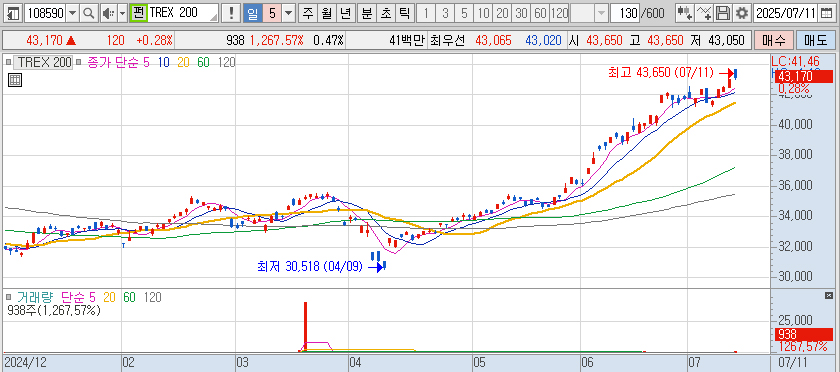This screenshot has width=840, height=372.
Task: Click the TREX 200 chart legend label
Action: click(43, 62)
